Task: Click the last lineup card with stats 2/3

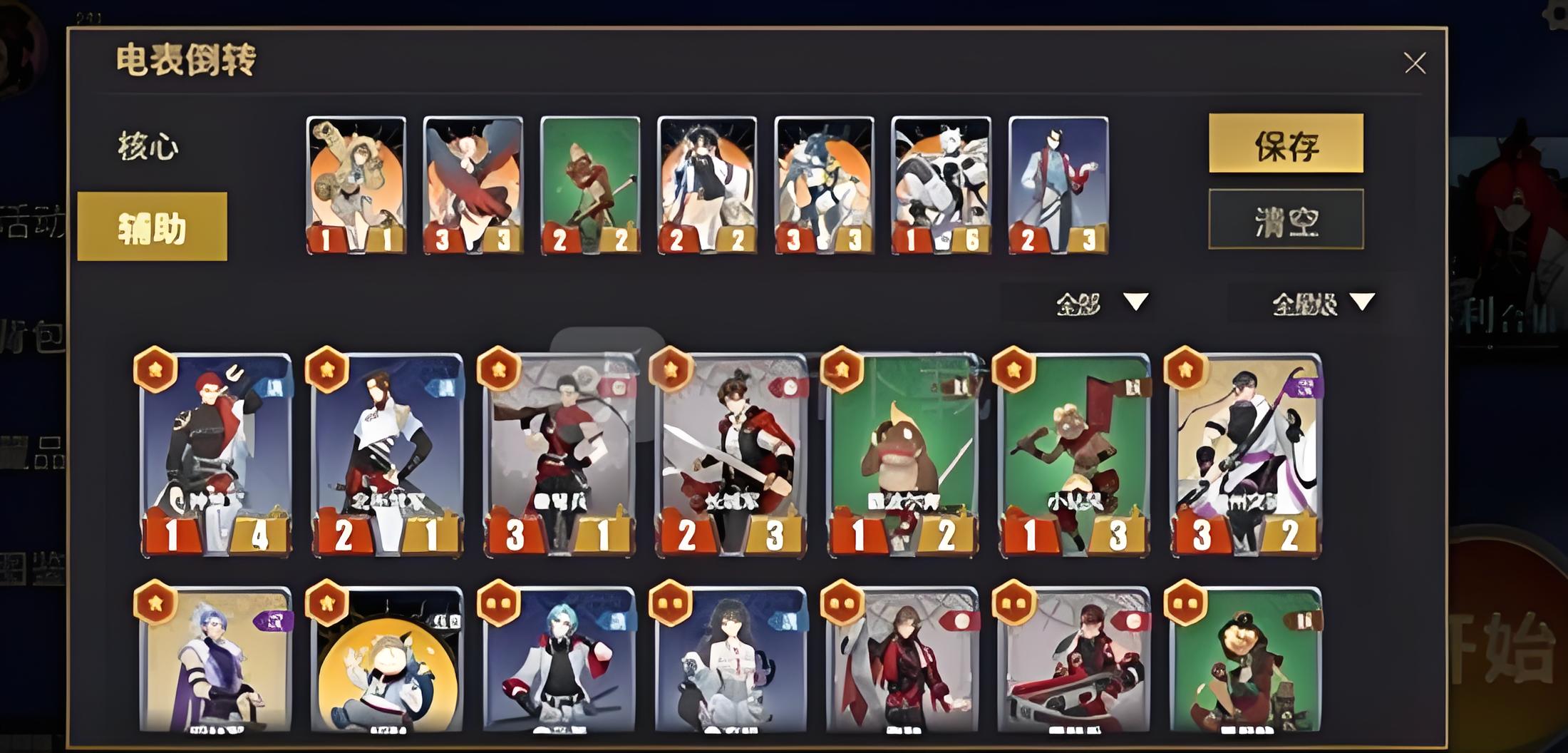Action: (1058, 185)
